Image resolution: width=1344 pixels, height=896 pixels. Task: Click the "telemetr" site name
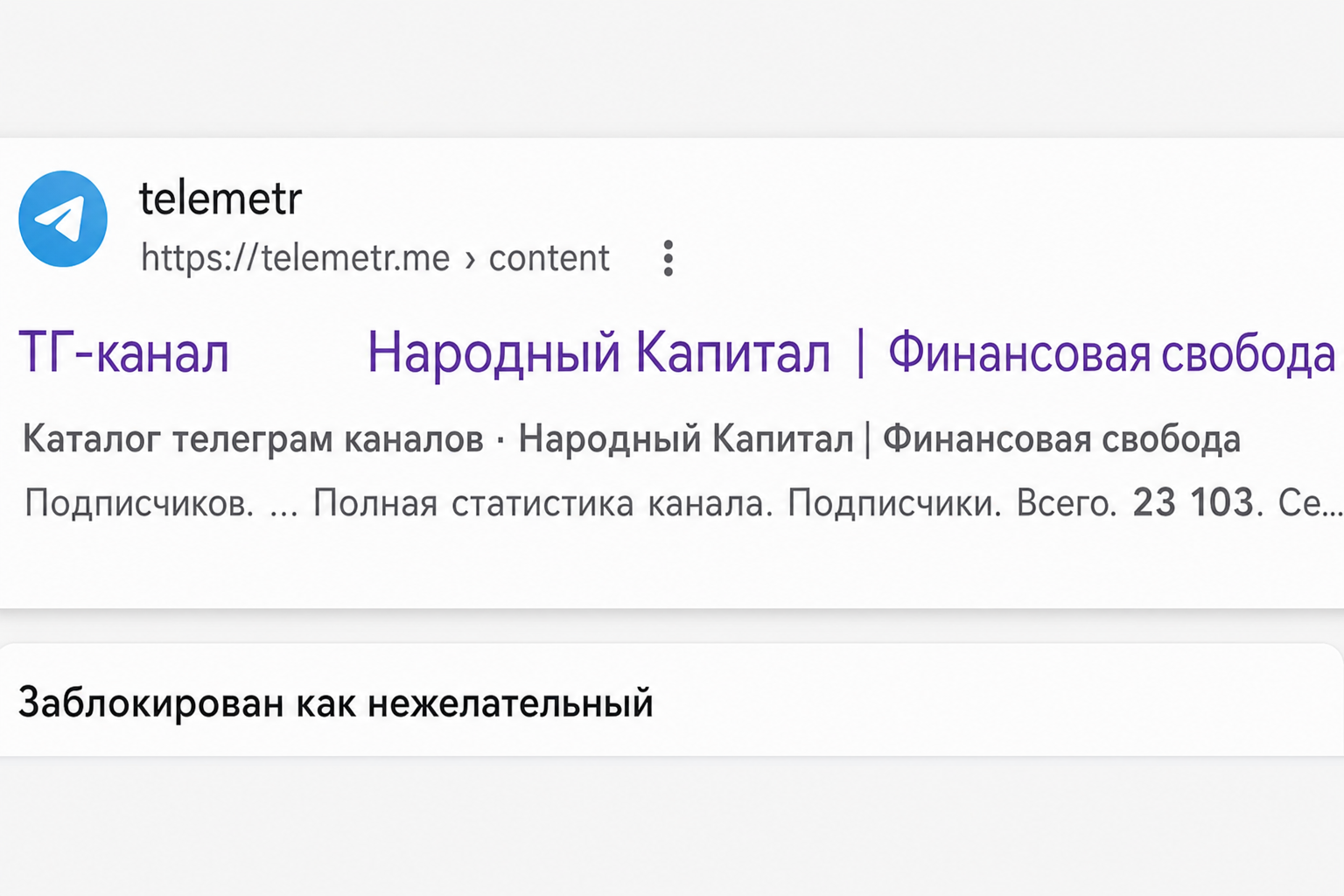(x=220, y=199)
